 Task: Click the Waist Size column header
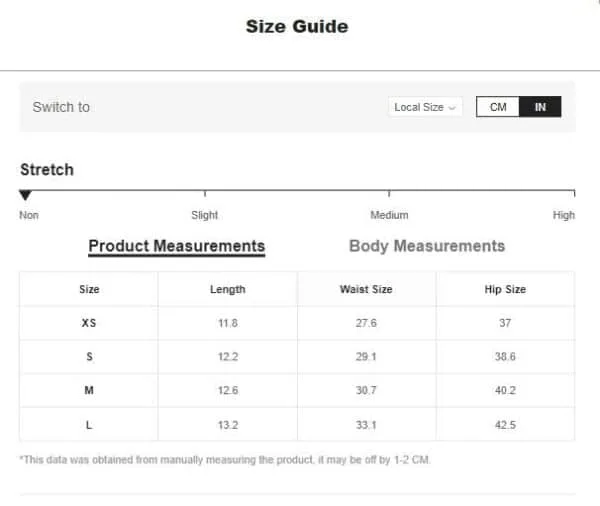click(x=366, y=289)
